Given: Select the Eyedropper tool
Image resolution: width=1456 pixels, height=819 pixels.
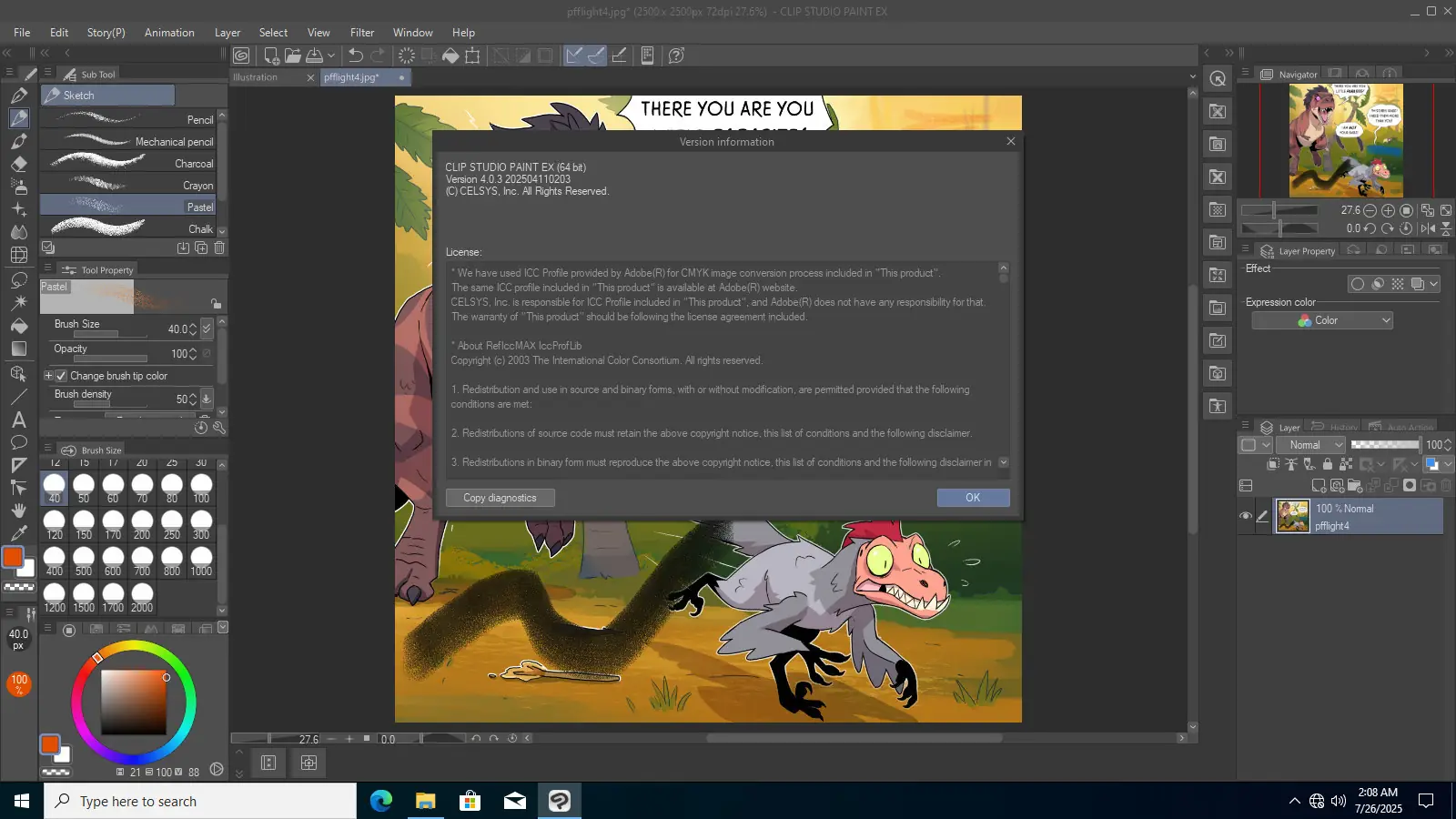Looking at the screenshot, I should (x=18, y=533).
